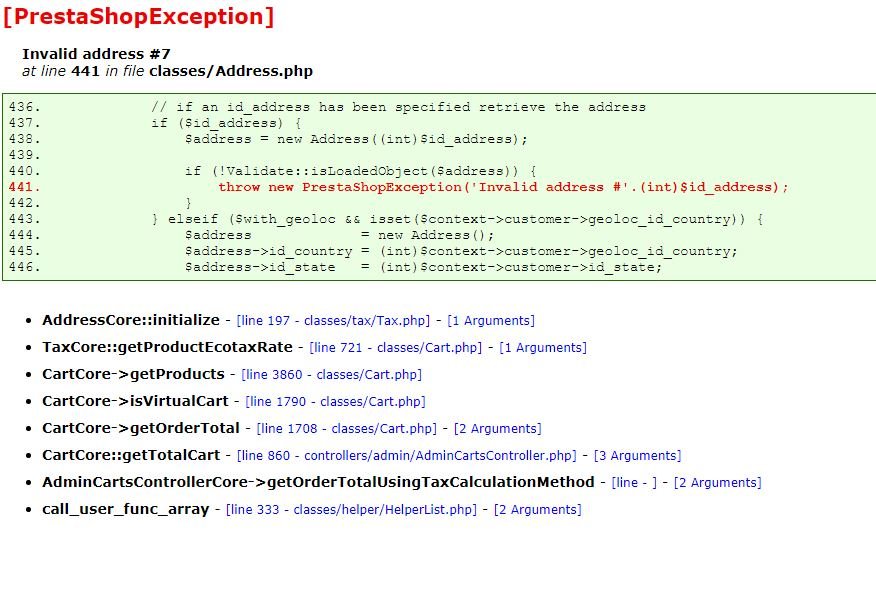Open the line 333 HelperList.php link

point(351,509)
